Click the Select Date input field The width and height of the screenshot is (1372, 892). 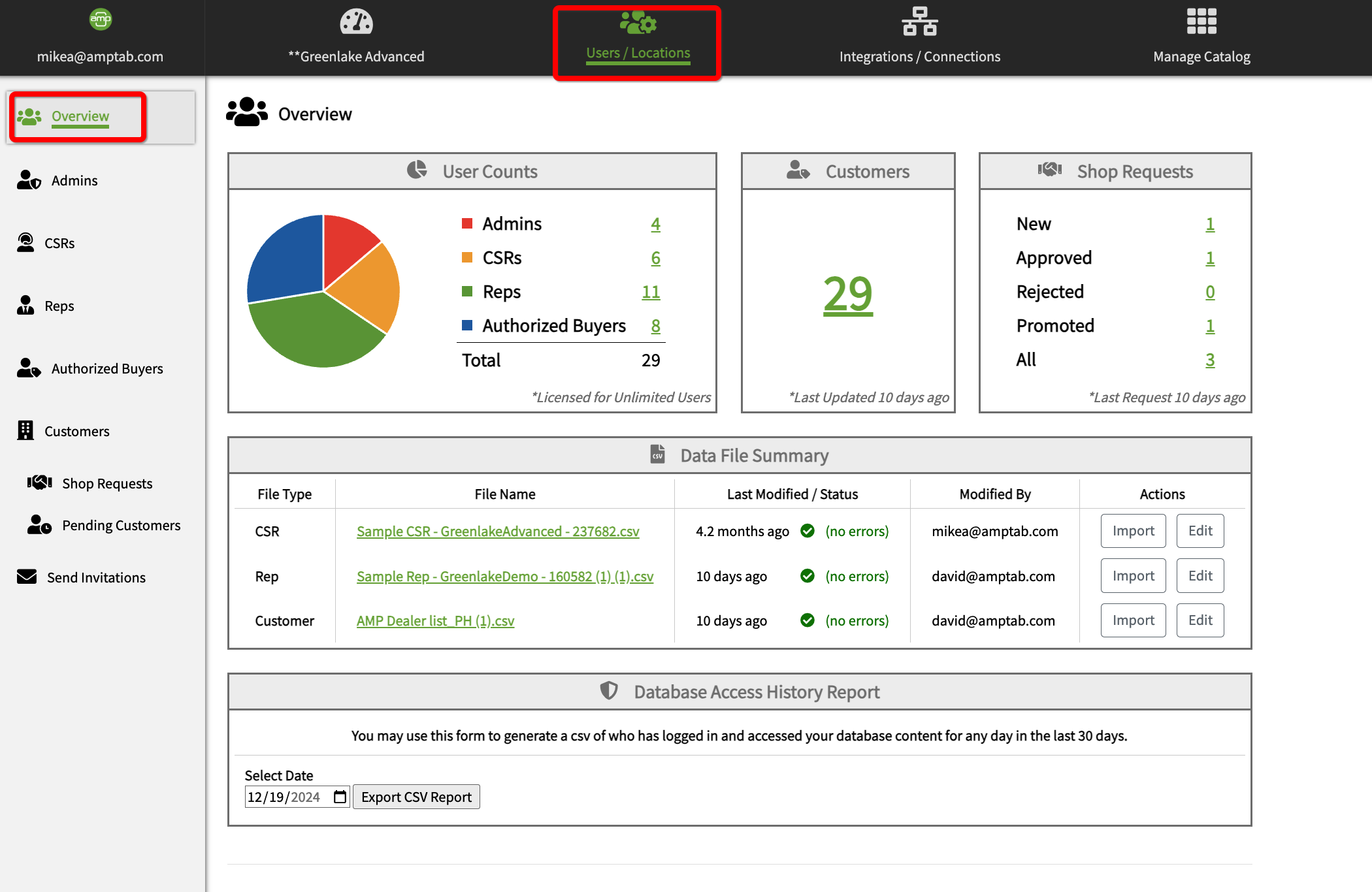284,797
